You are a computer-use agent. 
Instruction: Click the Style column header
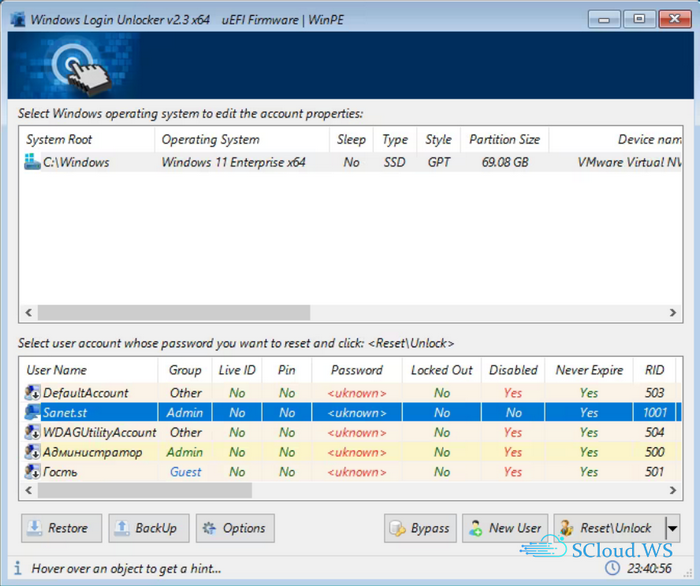[438, 140]
